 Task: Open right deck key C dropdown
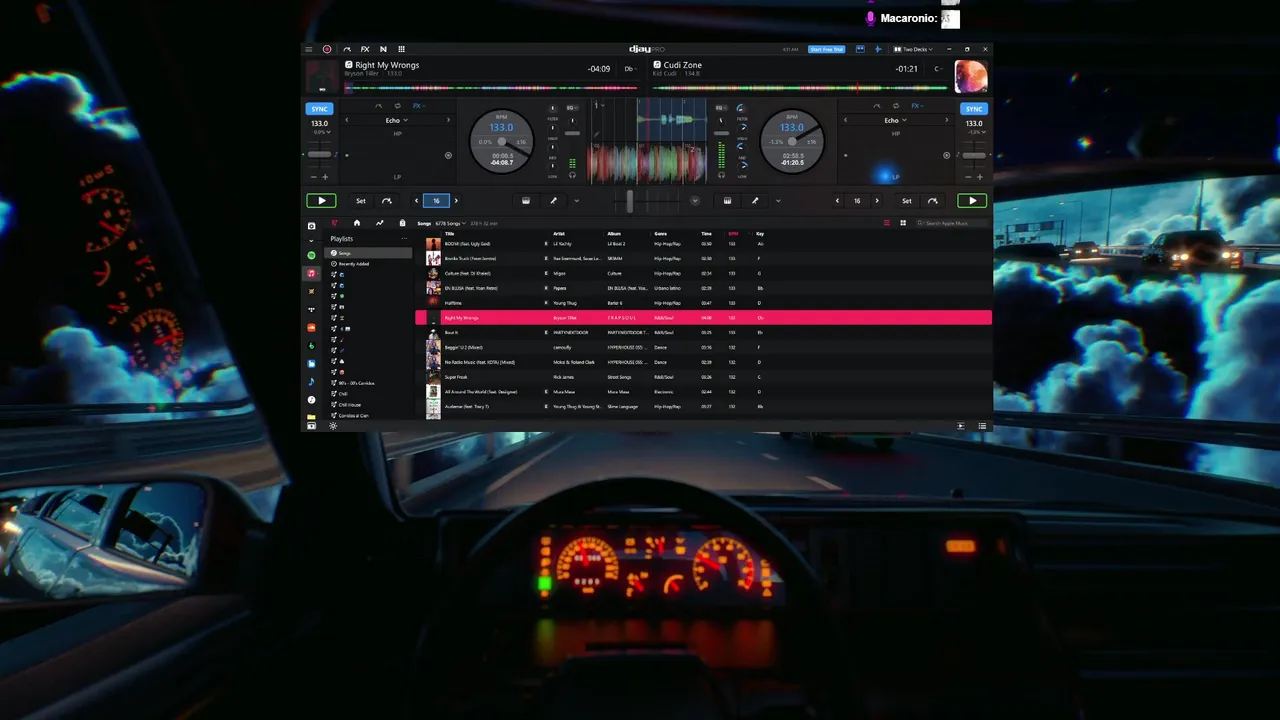938,69
